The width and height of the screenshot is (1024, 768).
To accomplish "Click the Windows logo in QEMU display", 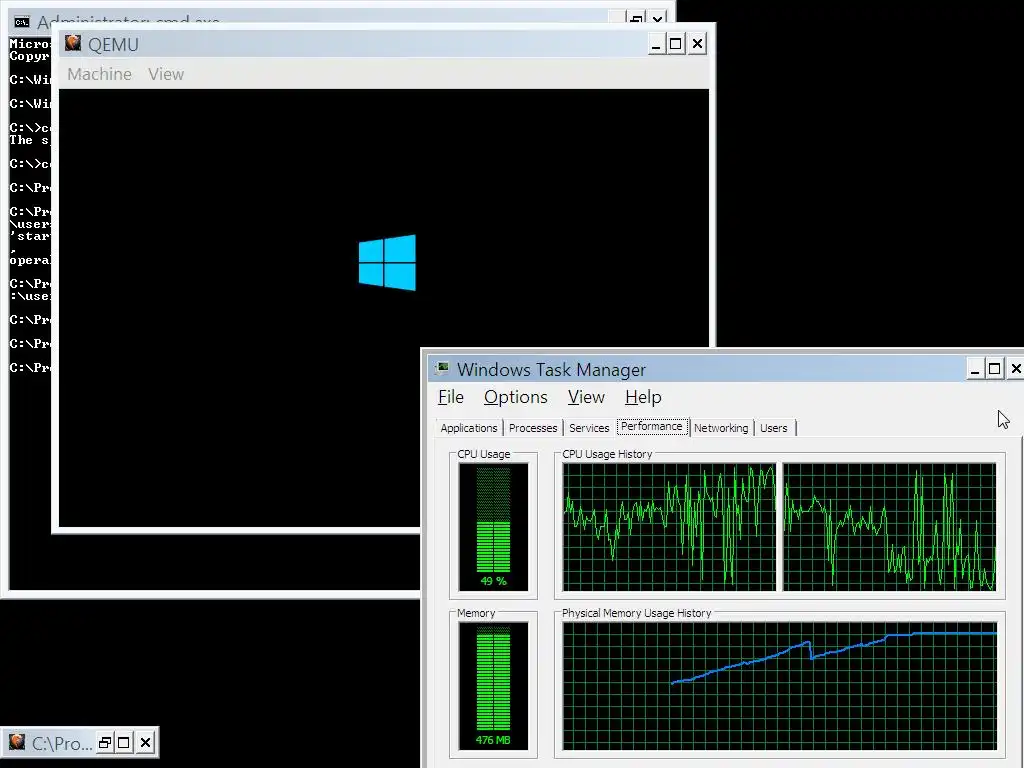I will tap(387, 263).
